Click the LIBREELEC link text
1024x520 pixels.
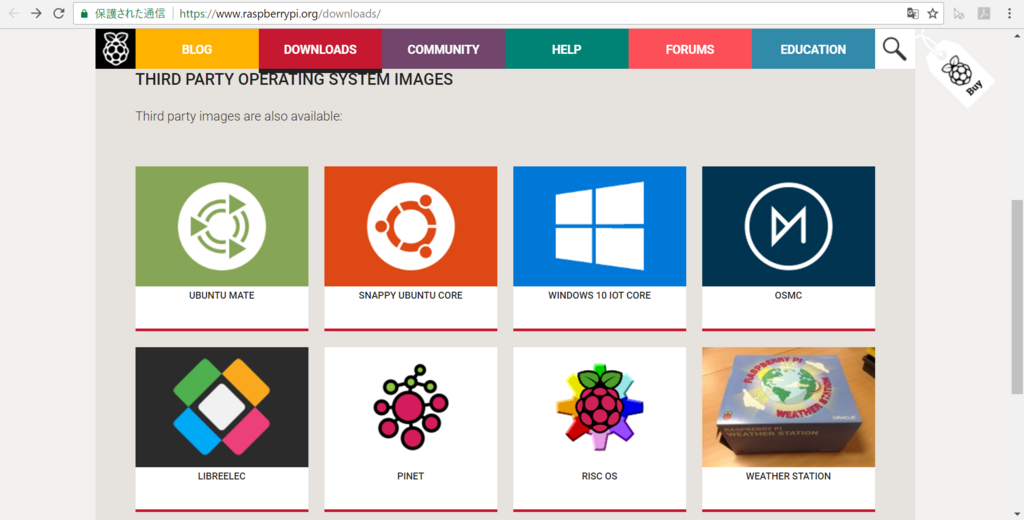click(x=222, y=476)
